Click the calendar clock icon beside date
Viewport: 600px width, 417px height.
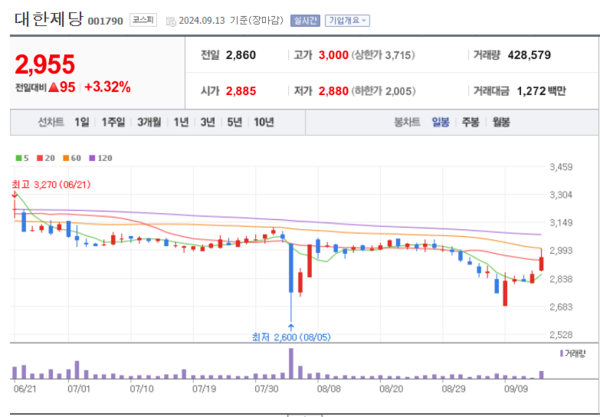tap(171, 21)
